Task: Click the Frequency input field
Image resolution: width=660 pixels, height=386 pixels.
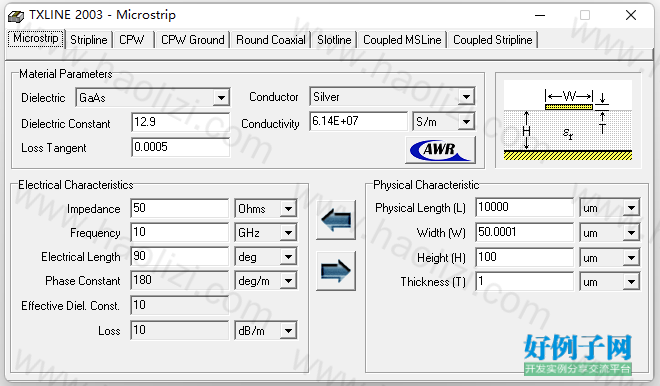Action: (179, 232)
